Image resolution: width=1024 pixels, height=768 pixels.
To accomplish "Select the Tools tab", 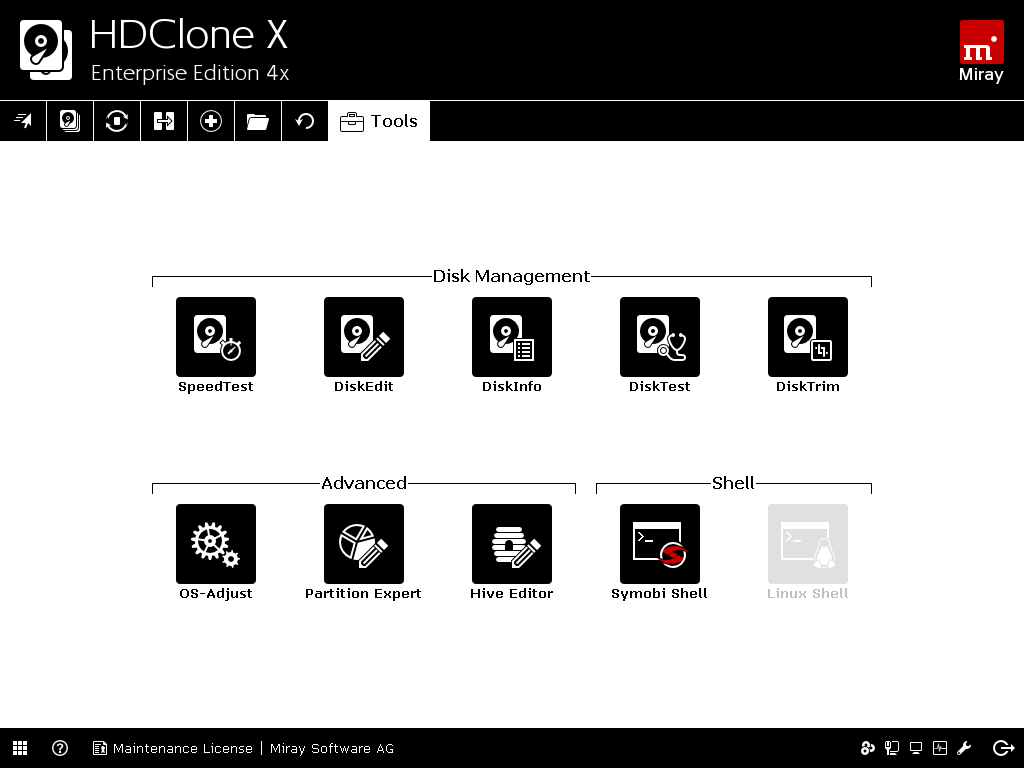I will [x=379, y=121].
